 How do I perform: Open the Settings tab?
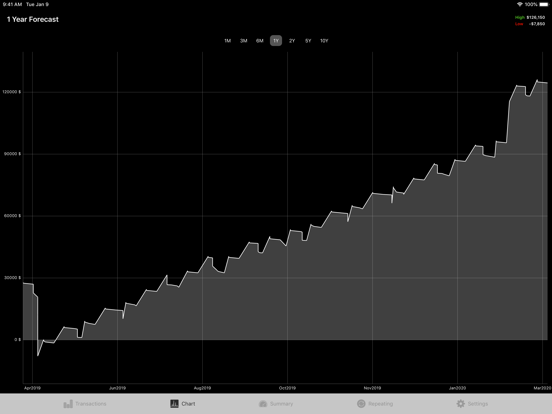(x=472, y=404)
